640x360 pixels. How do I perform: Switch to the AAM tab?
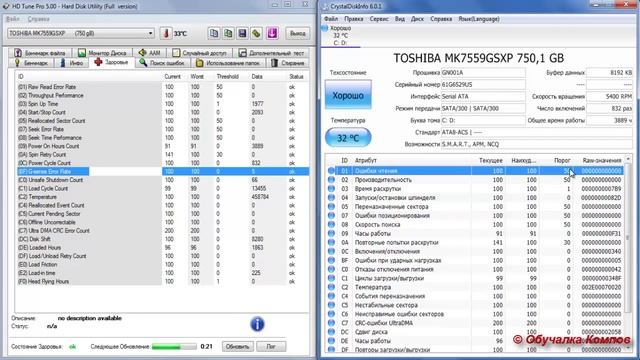[149, 53]
